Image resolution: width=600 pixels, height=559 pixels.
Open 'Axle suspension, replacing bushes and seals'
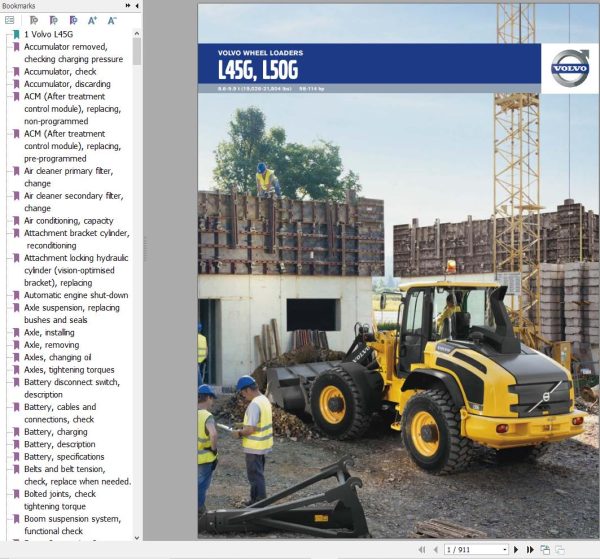click(x=72, y=314)
